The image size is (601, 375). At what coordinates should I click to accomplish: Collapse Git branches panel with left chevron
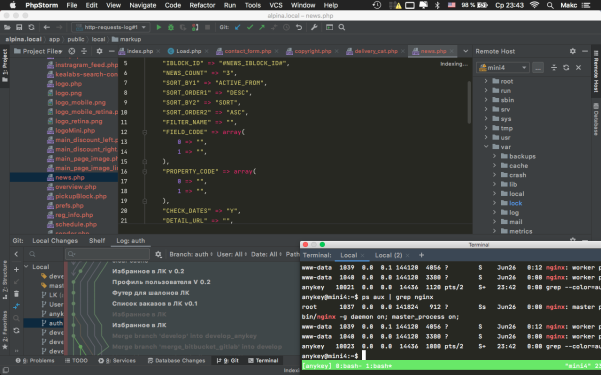click(x=16, y=254)
